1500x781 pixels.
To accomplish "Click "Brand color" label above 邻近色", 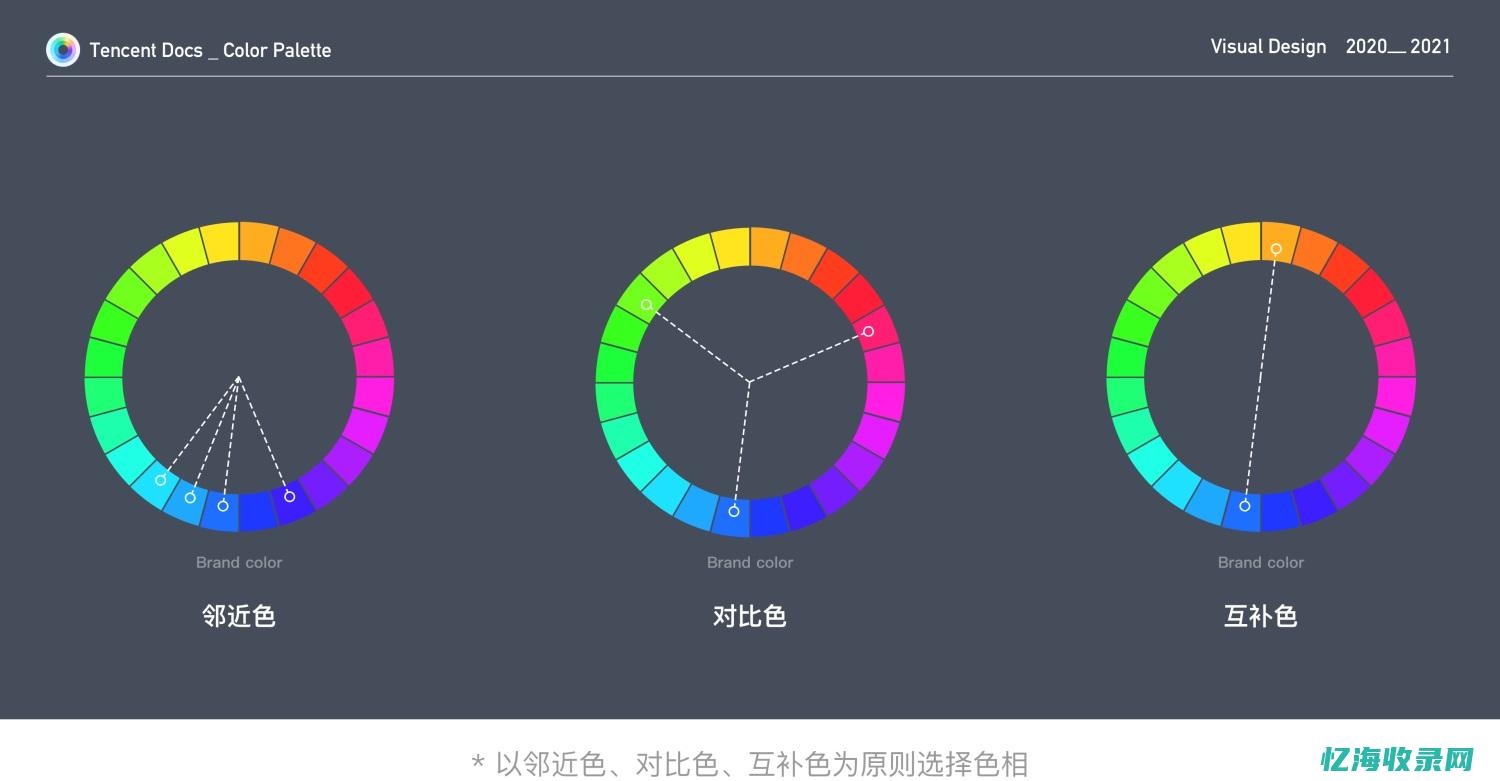I will click(x=239, y=563).
